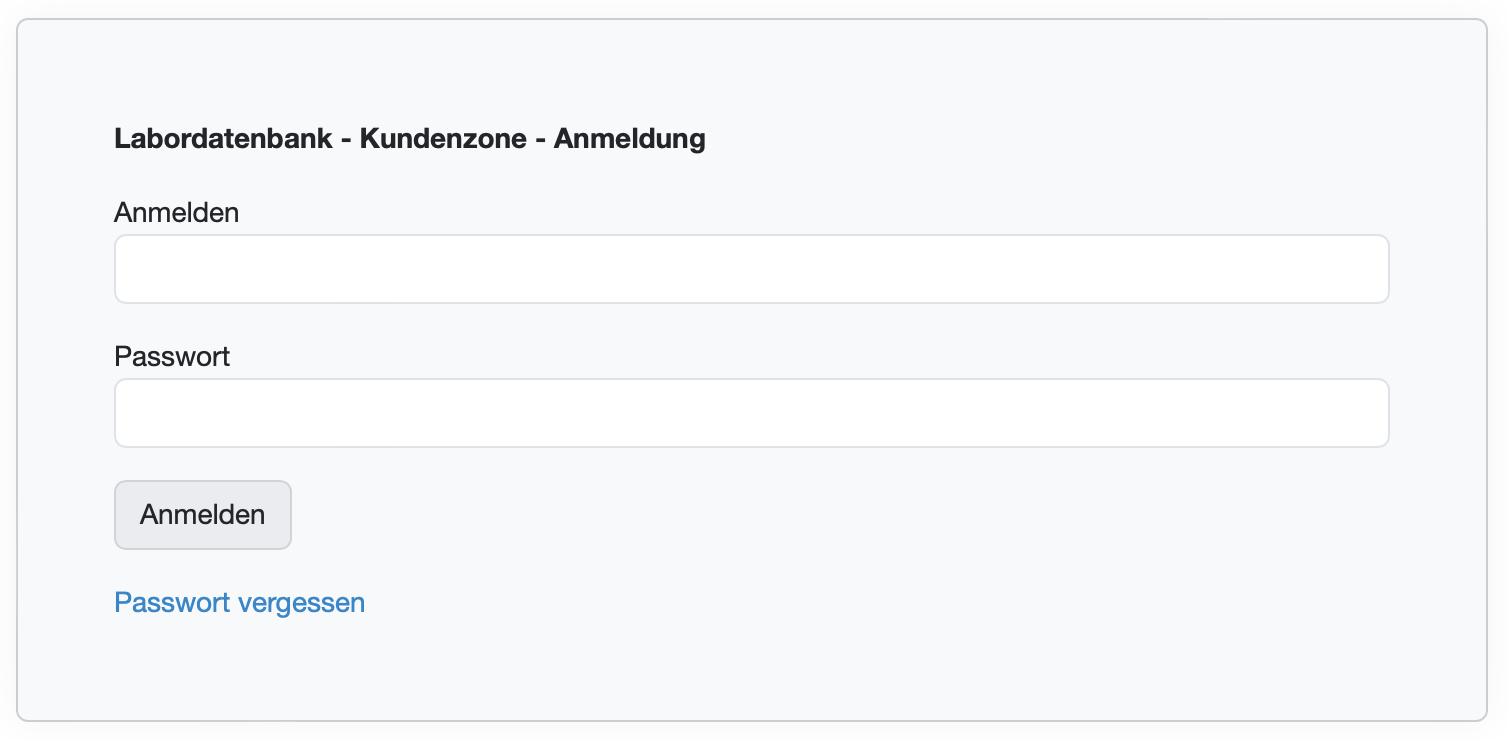
Task: Click the blue Passwort vergessen text
Action: pyautogui.click(x=239, y=602)
